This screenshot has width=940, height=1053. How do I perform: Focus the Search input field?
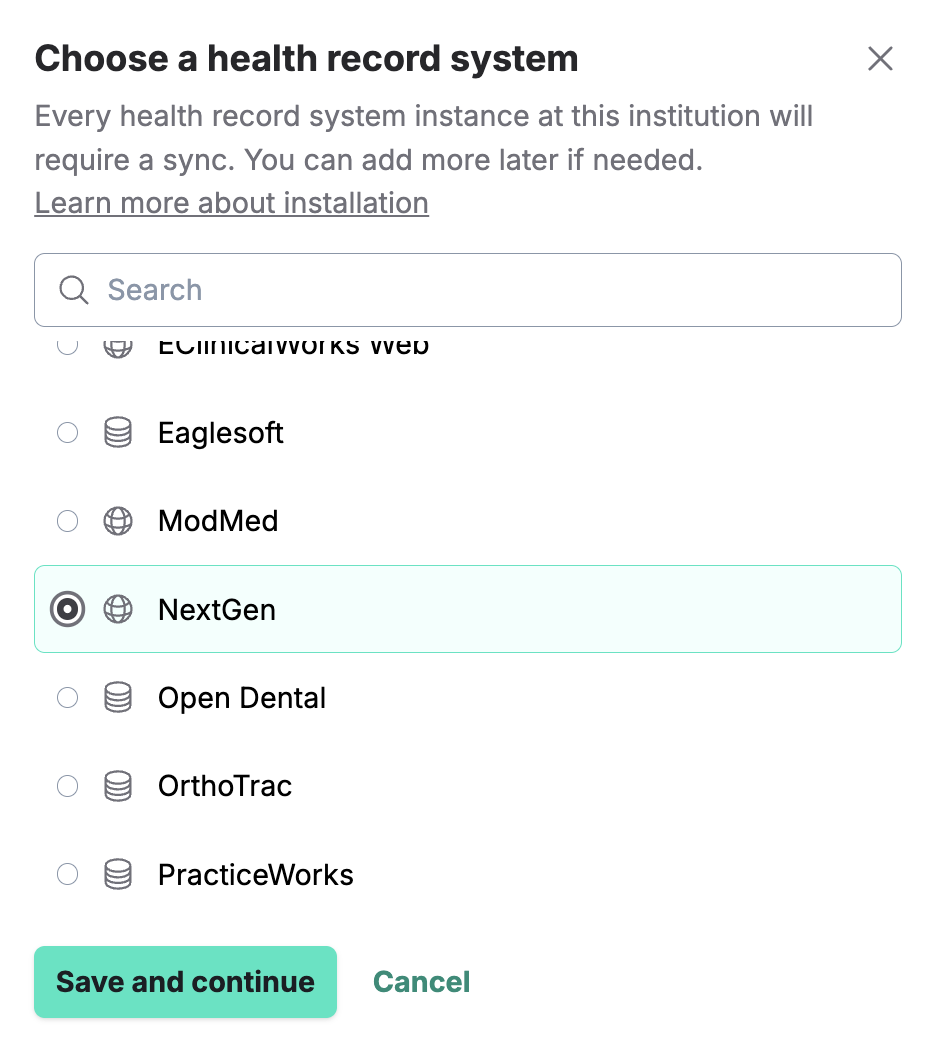(500, 290)
